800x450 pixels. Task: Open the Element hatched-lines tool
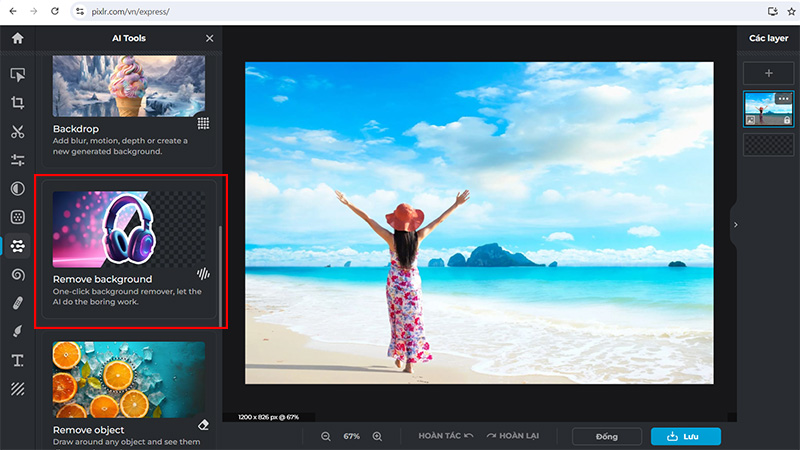click(x=17, y=389)
